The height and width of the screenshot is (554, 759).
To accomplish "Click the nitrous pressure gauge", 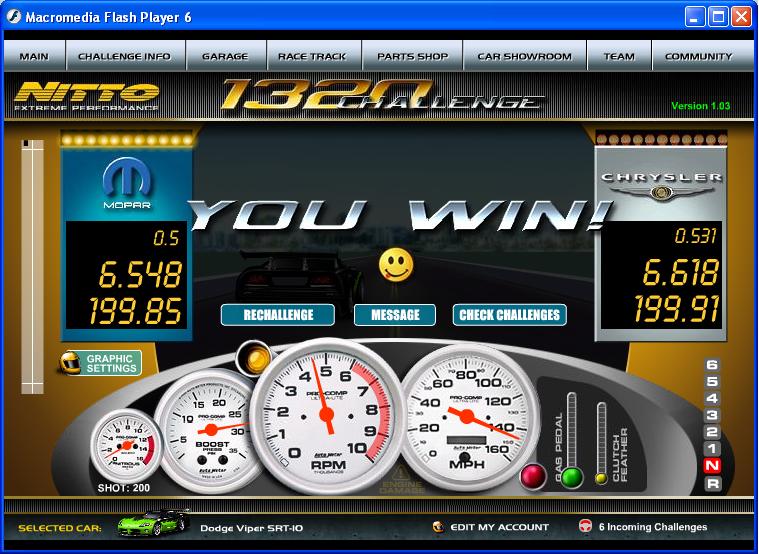I will click(127, 446).
